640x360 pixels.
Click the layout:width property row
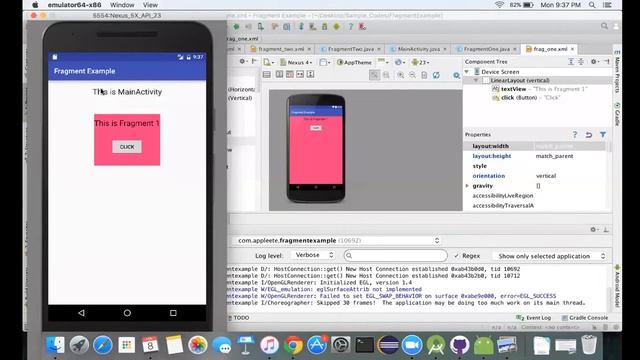tap(535, 146)
